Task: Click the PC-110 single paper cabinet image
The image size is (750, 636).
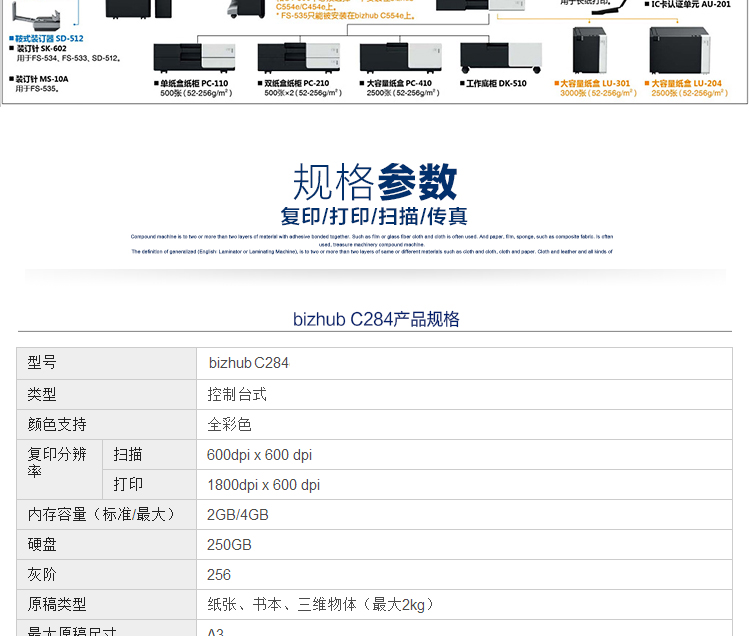Action: pyautogui.click(x=194, y=57)
